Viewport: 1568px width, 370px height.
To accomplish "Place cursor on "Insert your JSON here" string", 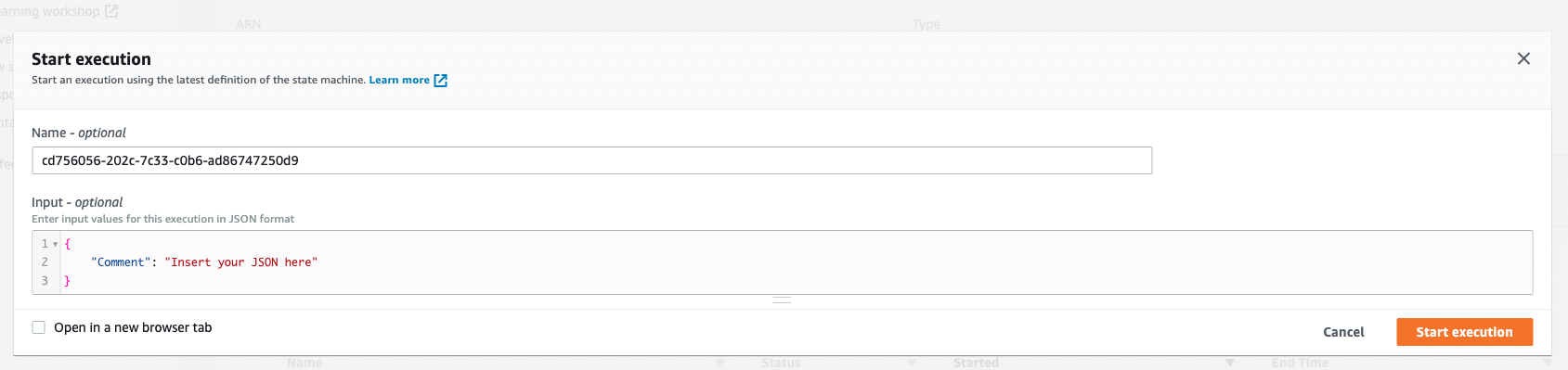I will (x=241, y=262).
